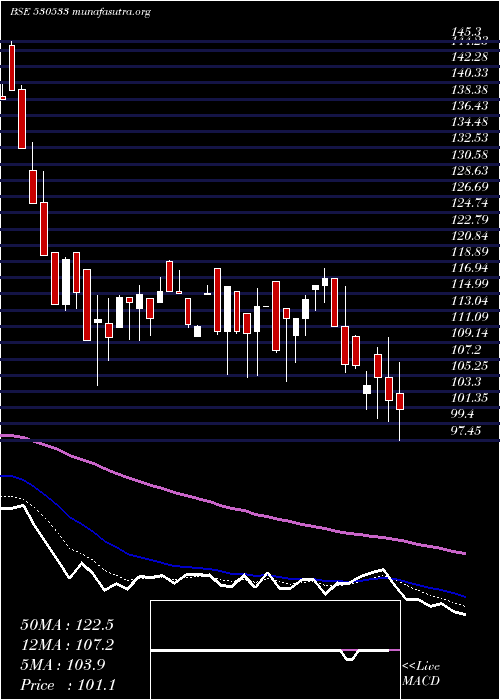Select the 138.38 price level label
The width and height of the screenshot is (500, 700).
[x=469, y=90]
